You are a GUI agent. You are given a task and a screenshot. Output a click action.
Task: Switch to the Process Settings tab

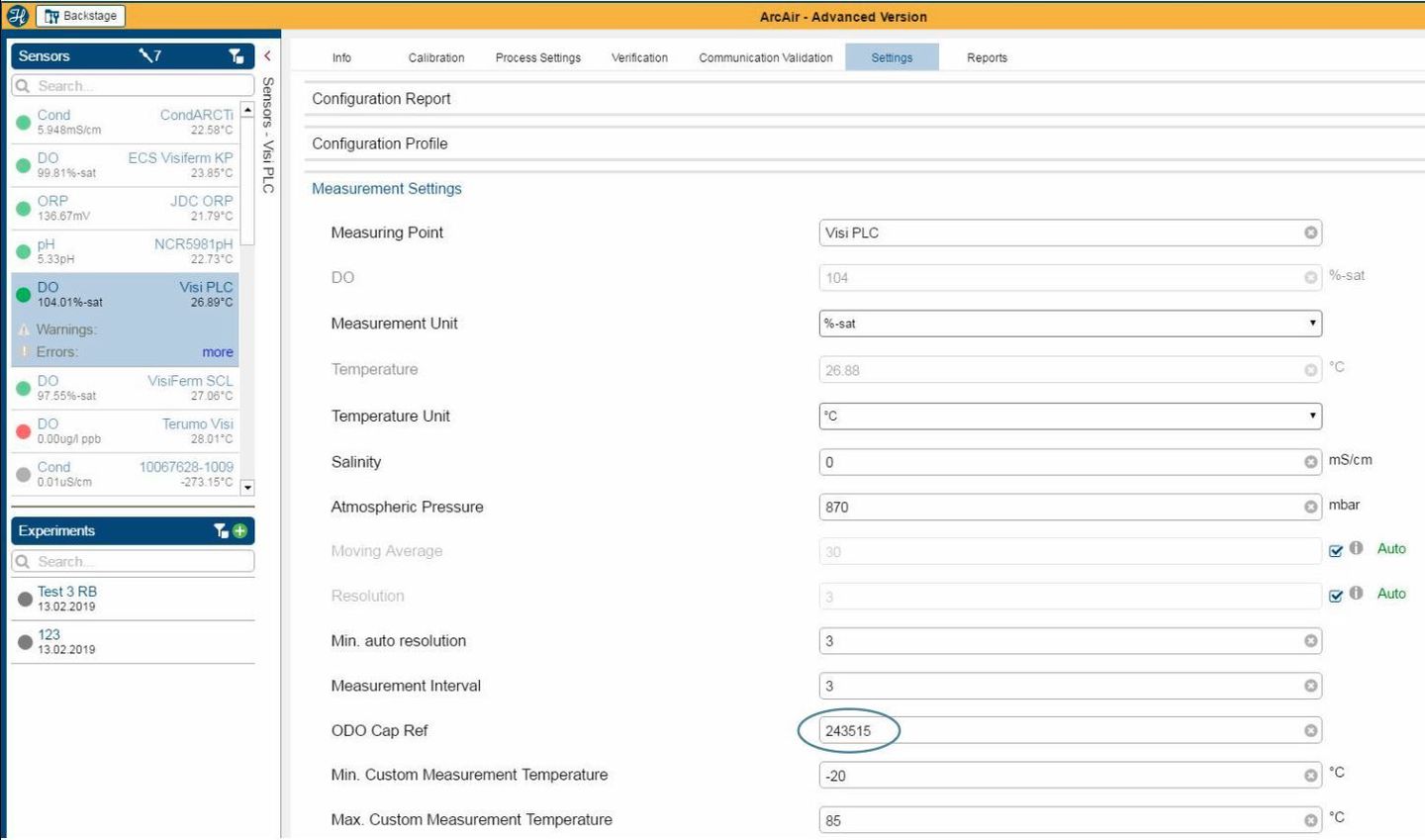click(x=538, y=57)
